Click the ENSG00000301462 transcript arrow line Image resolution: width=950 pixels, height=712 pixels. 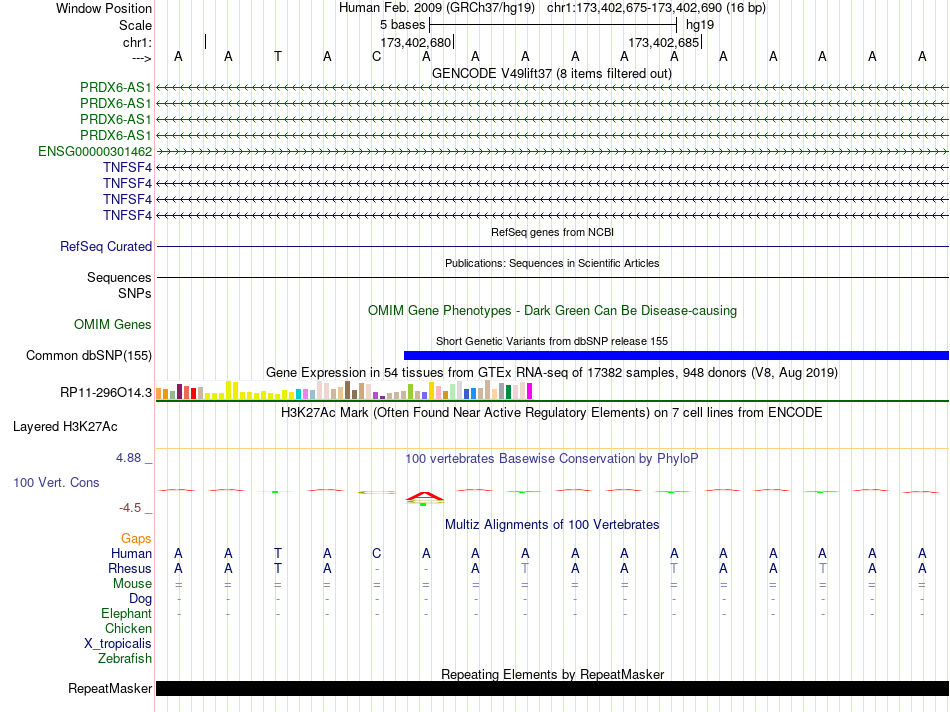click(x=552, y=151)
